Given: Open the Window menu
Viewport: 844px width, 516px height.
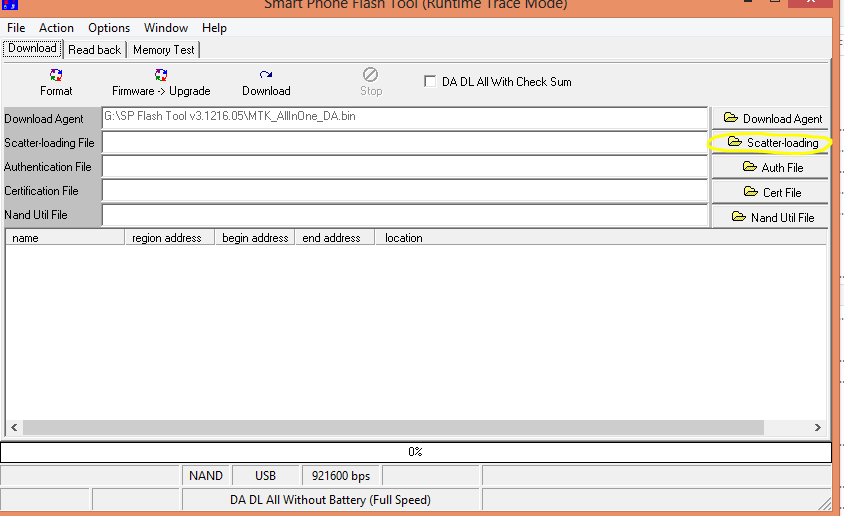Looking at the screenshot, I should (x=166, y=28).
